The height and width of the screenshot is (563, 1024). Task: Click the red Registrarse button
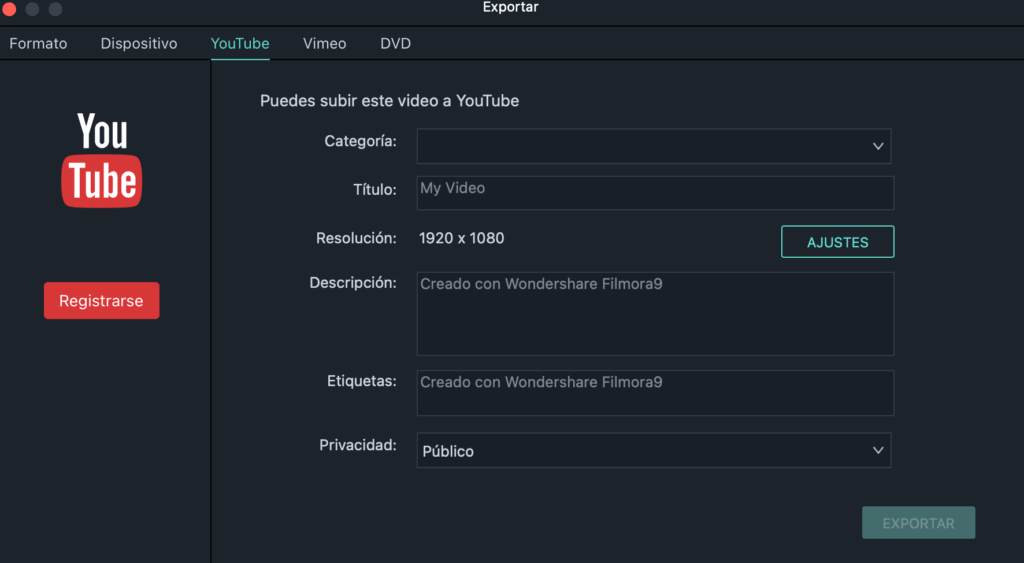(101, 300)
